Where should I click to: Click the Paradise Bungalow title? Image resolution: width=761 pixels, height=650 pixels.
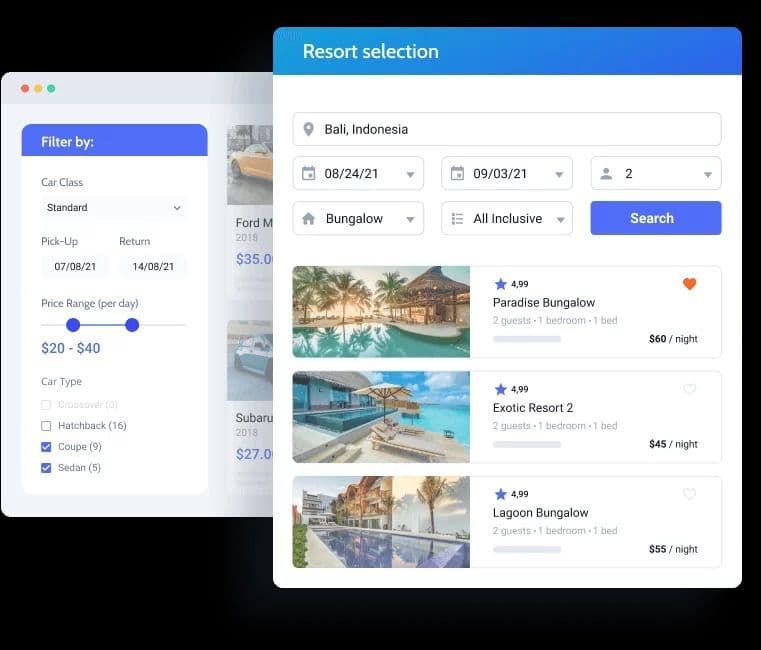pyautogui.click(x=544, y=302)
